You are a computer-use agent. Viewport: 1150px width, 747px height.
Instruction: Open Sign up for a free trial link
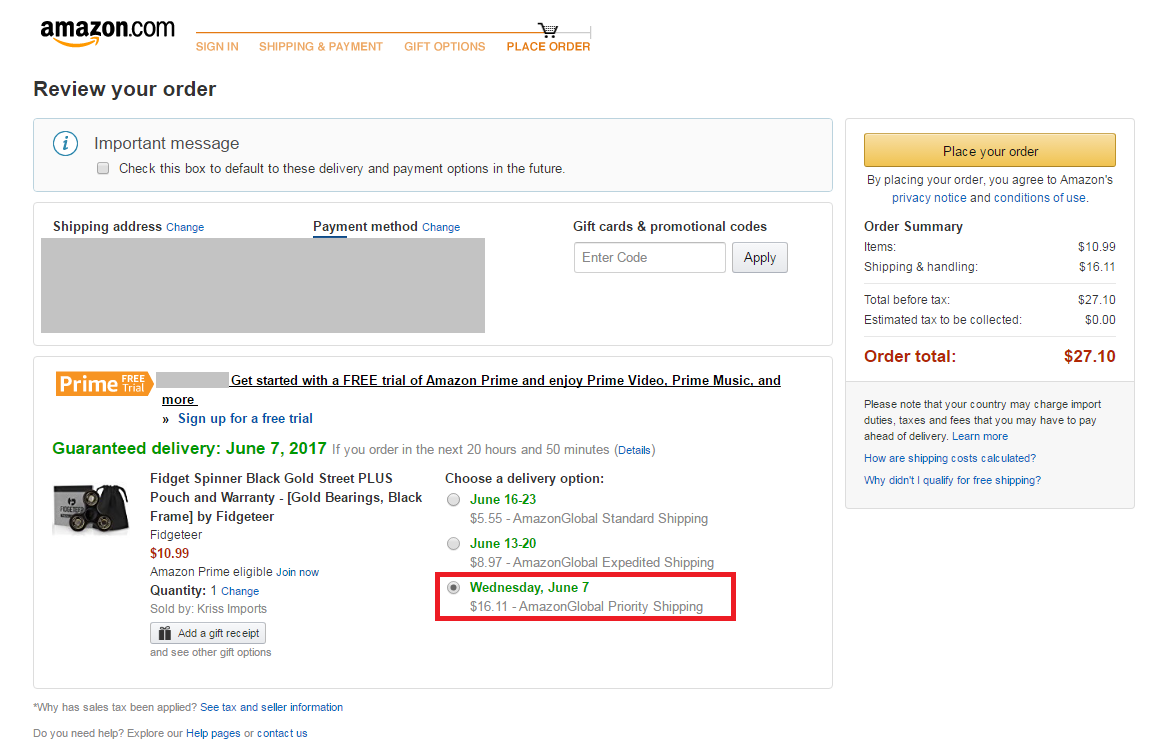tap(245, 419)
